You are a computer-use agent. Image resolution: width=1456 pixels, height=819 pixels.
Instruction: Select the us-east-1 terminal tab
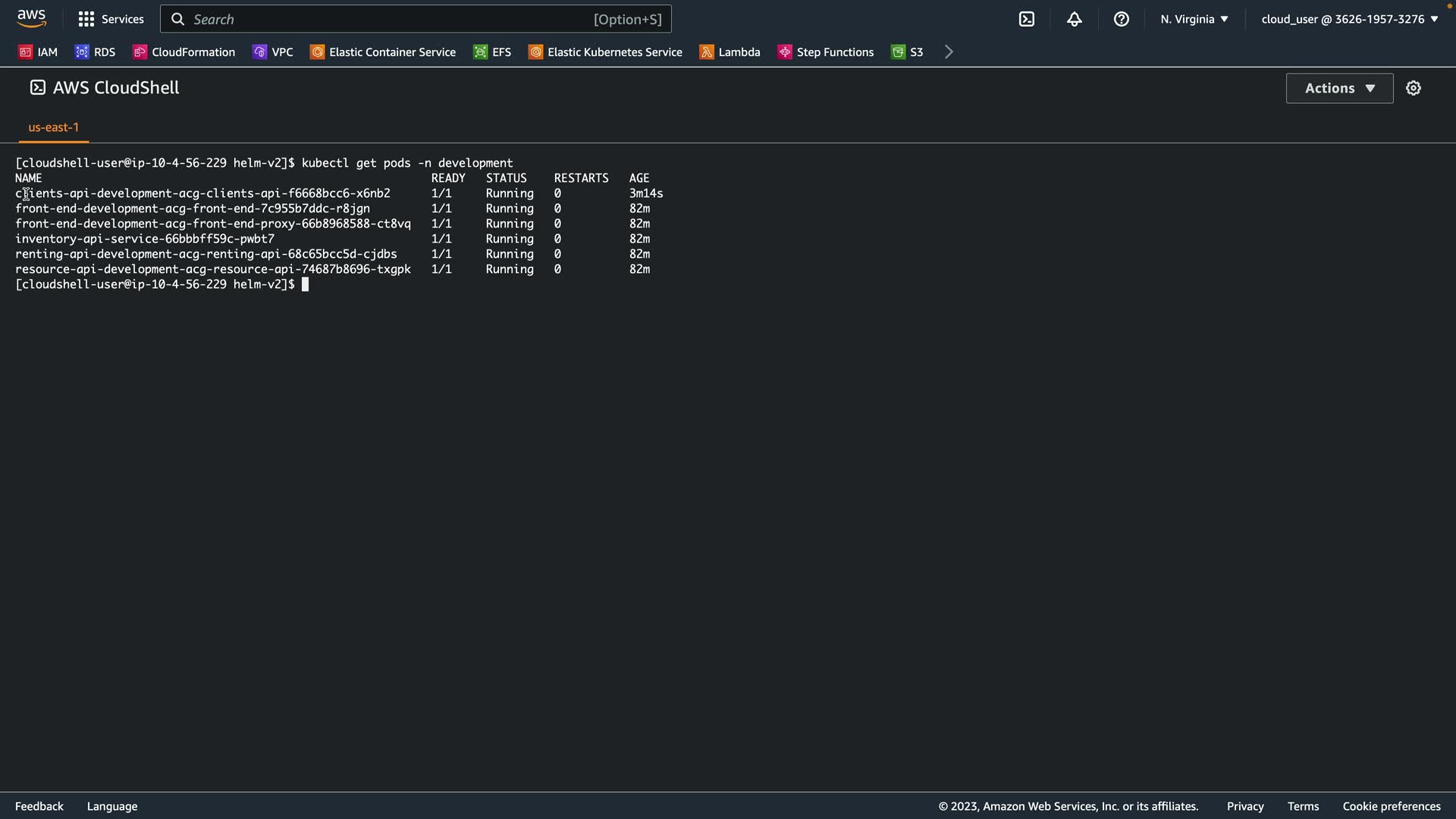point(53,127)
